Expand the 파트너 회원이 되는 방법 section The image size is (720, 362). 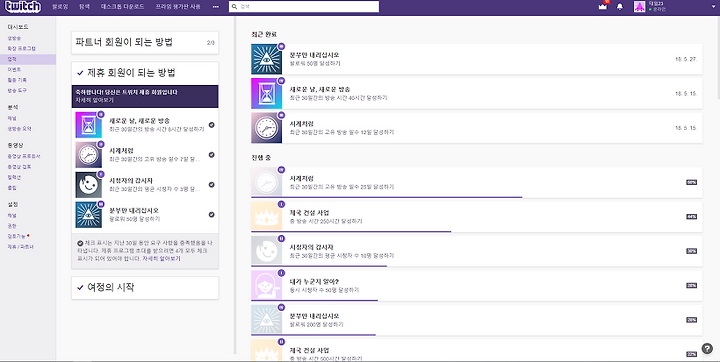click(x=145, y=43)
